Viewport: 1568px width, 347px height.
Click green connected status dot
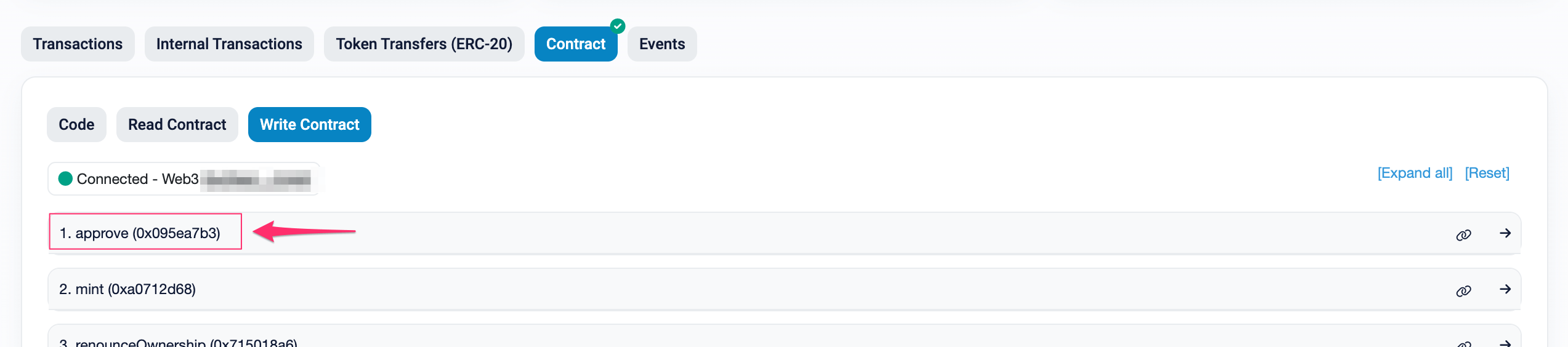tap(65, 179)
